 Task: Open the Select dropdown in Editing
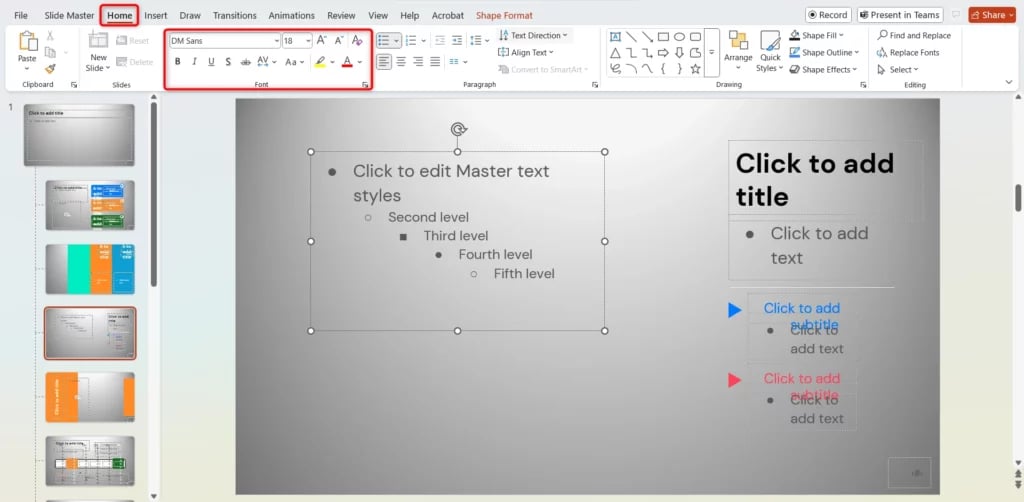click(898, 69)
